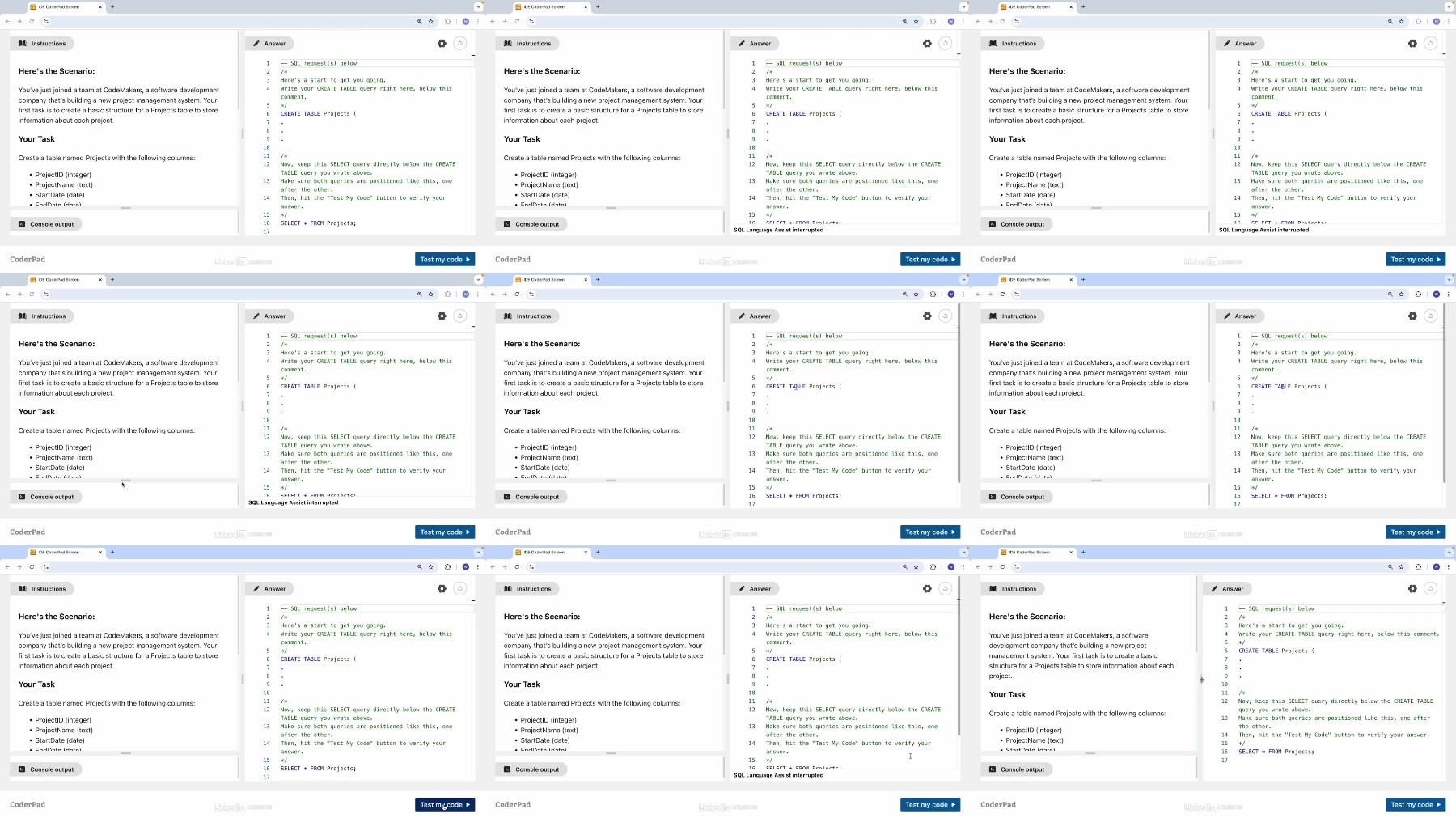The image size is (1456, 818).
Task: Expand tab search chevron in middle-left frame
Action: 478,280
